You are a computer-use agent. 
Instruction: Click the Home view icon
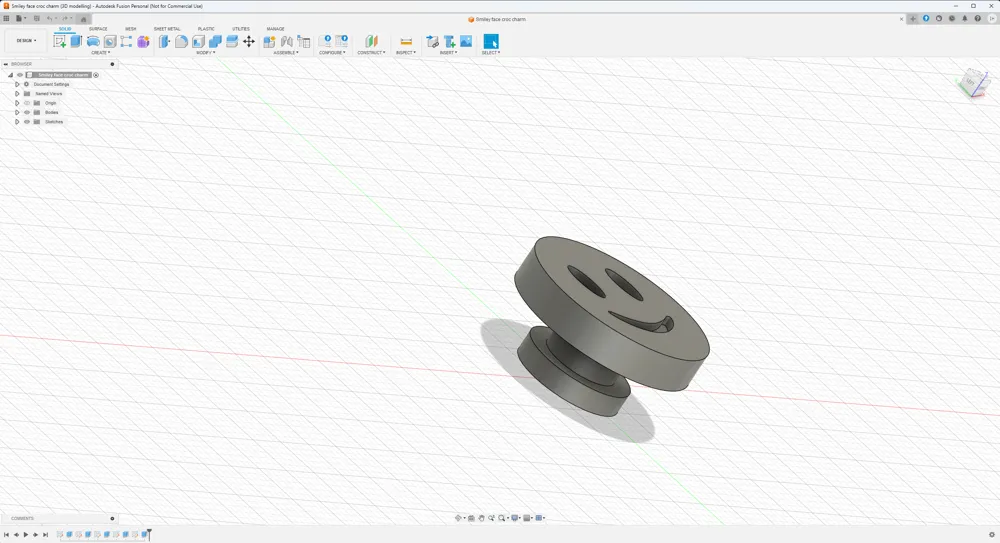click(x=83, y=19)
